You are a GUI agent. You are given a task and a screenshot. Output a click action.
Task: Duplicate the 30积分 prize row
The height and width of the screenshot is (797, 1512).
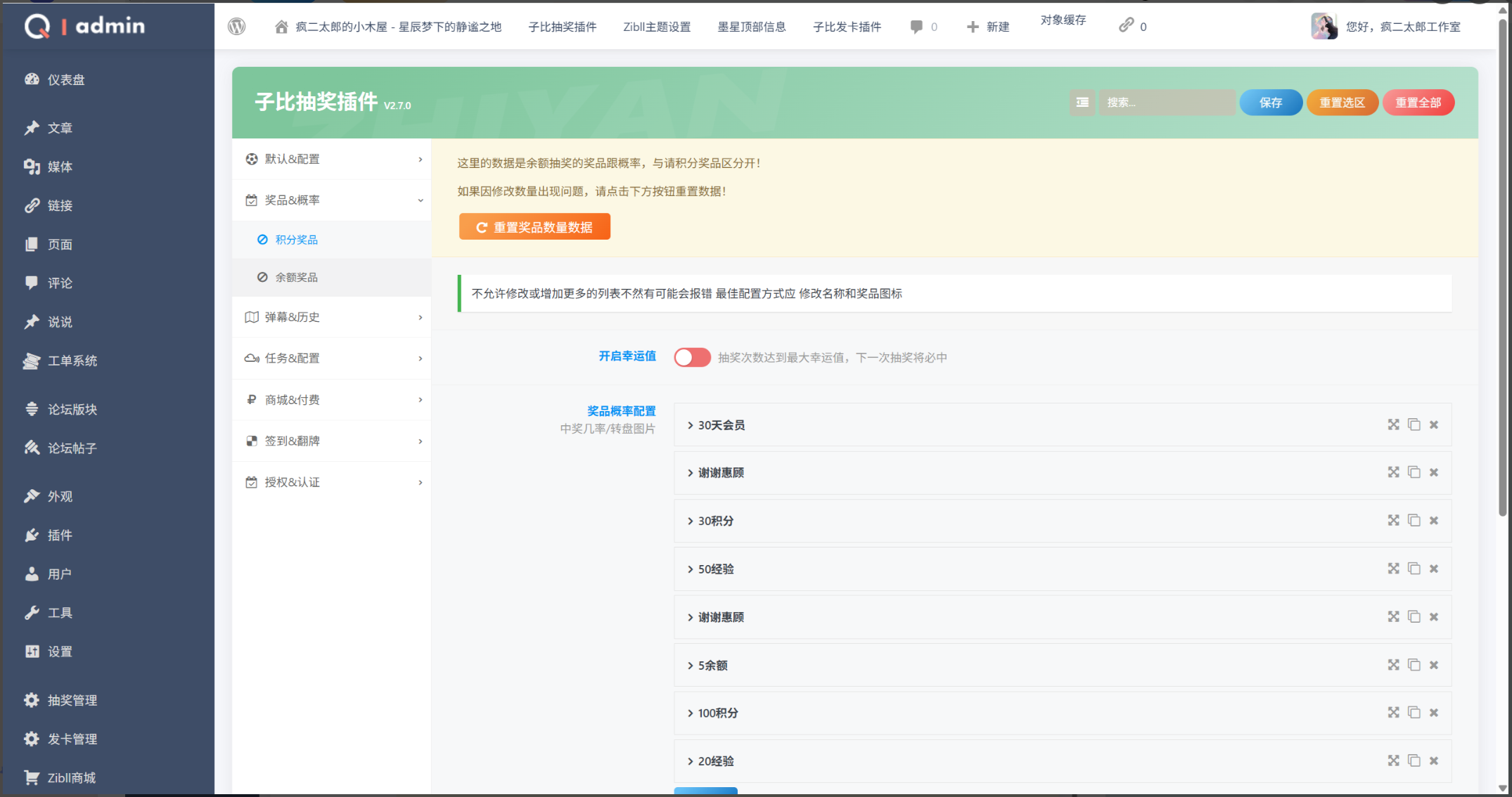click(x=1414, y=520)
